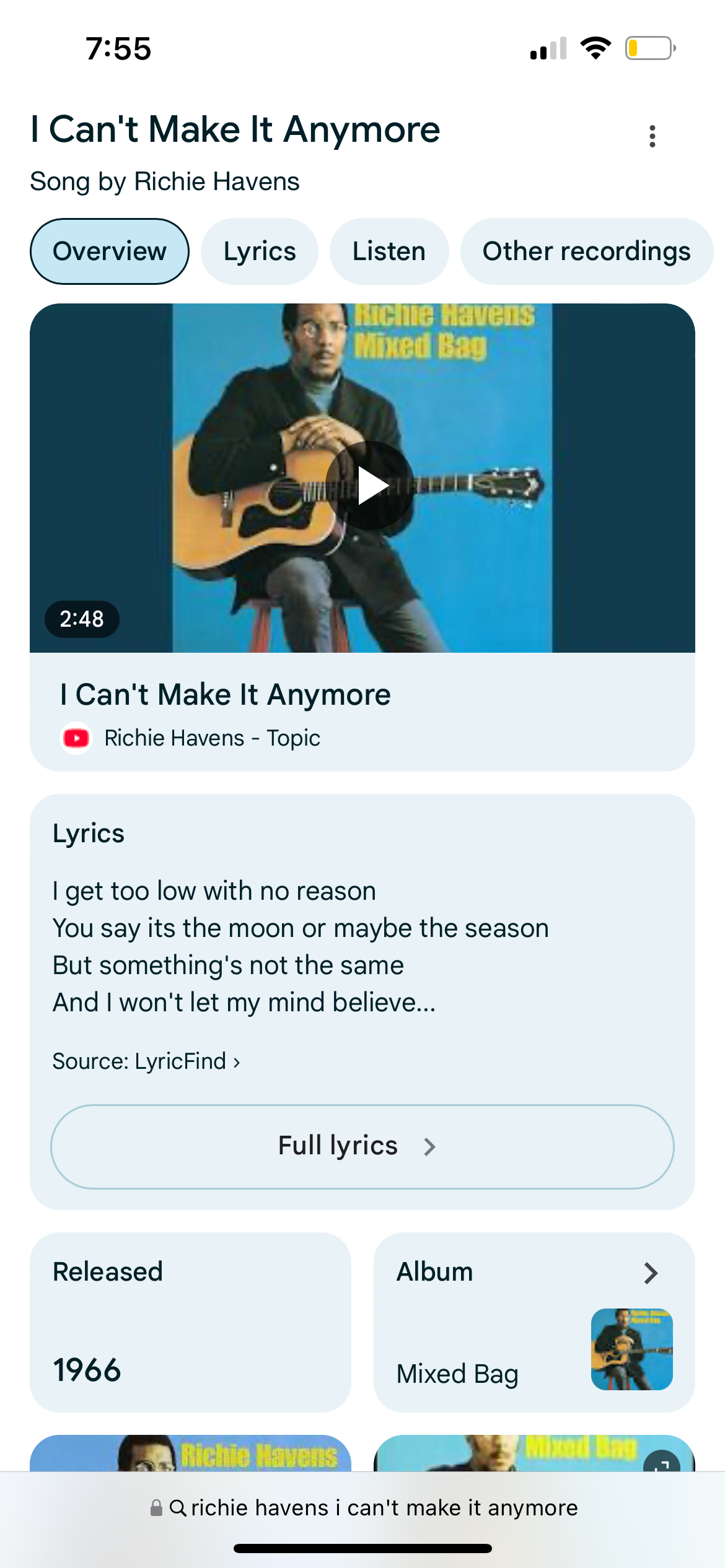This screenshot has width=725, height=1568.
Task: Play the I Can't Make It Anymore video
Action: click(369, 486)
